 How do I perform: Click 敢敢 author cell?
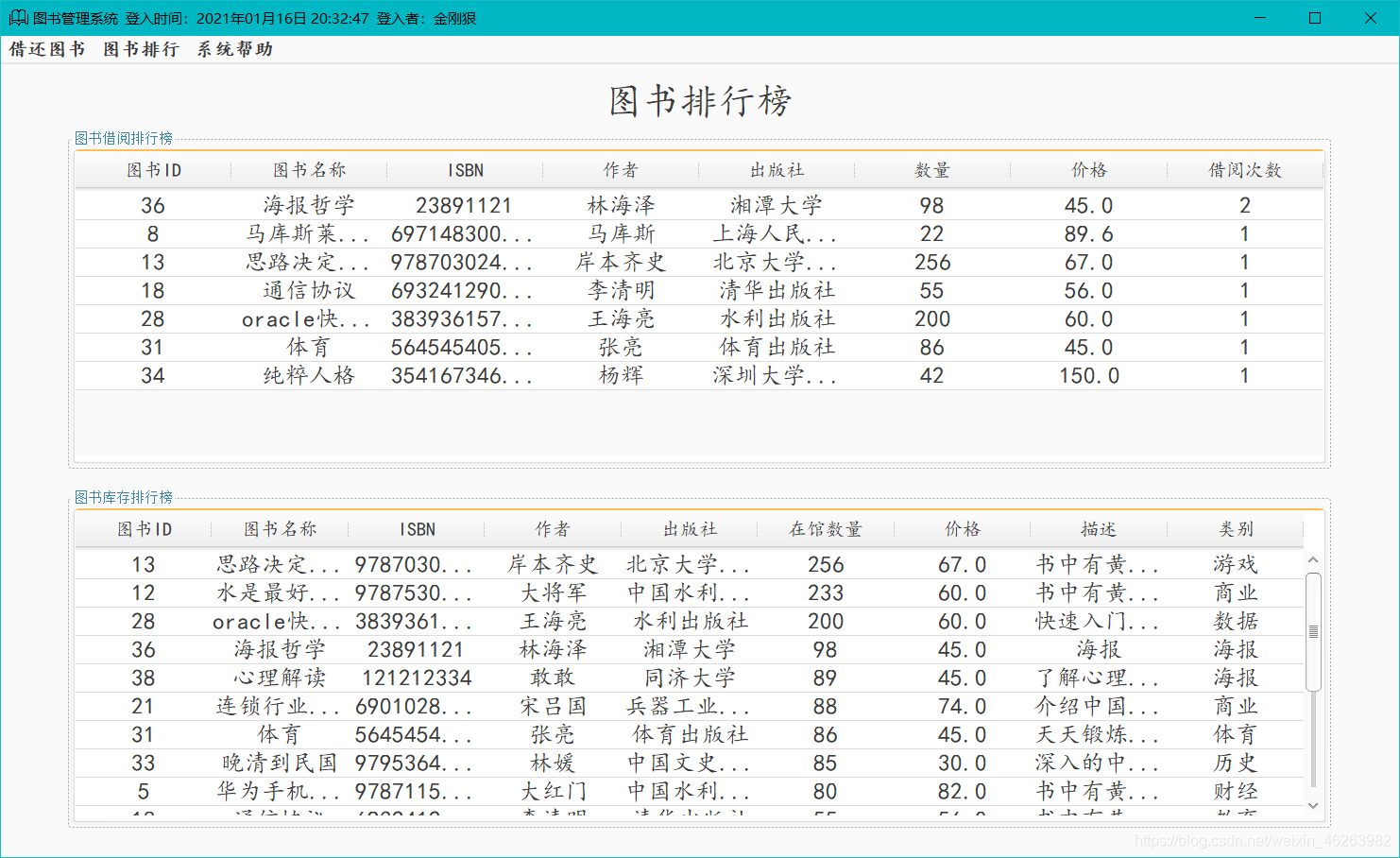[553, 678]
